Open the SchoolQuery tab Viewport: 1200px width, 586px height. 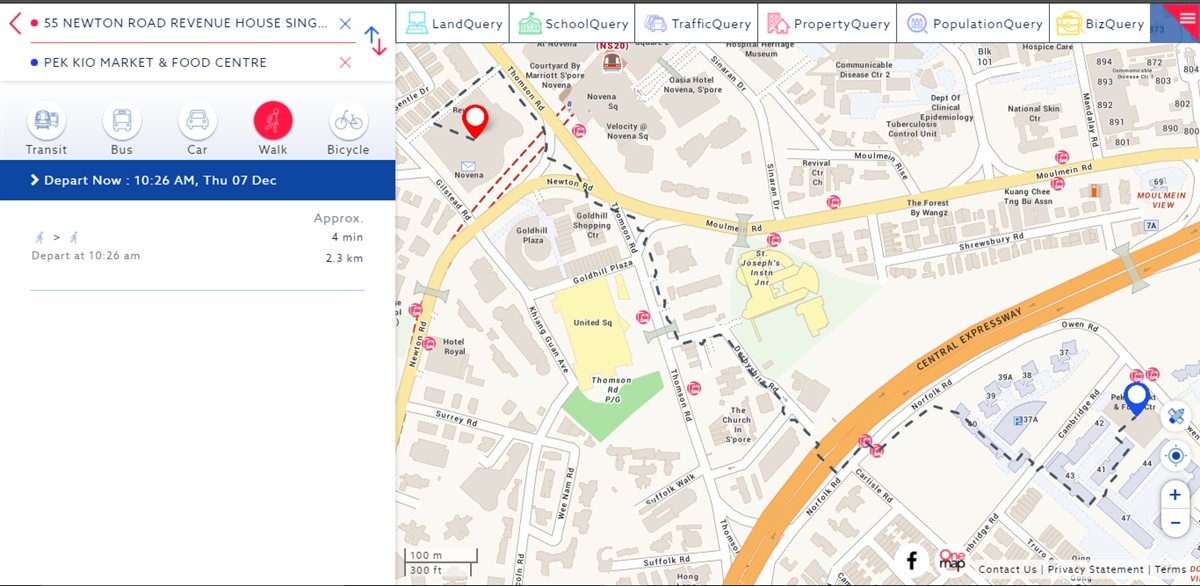[574, 23]
